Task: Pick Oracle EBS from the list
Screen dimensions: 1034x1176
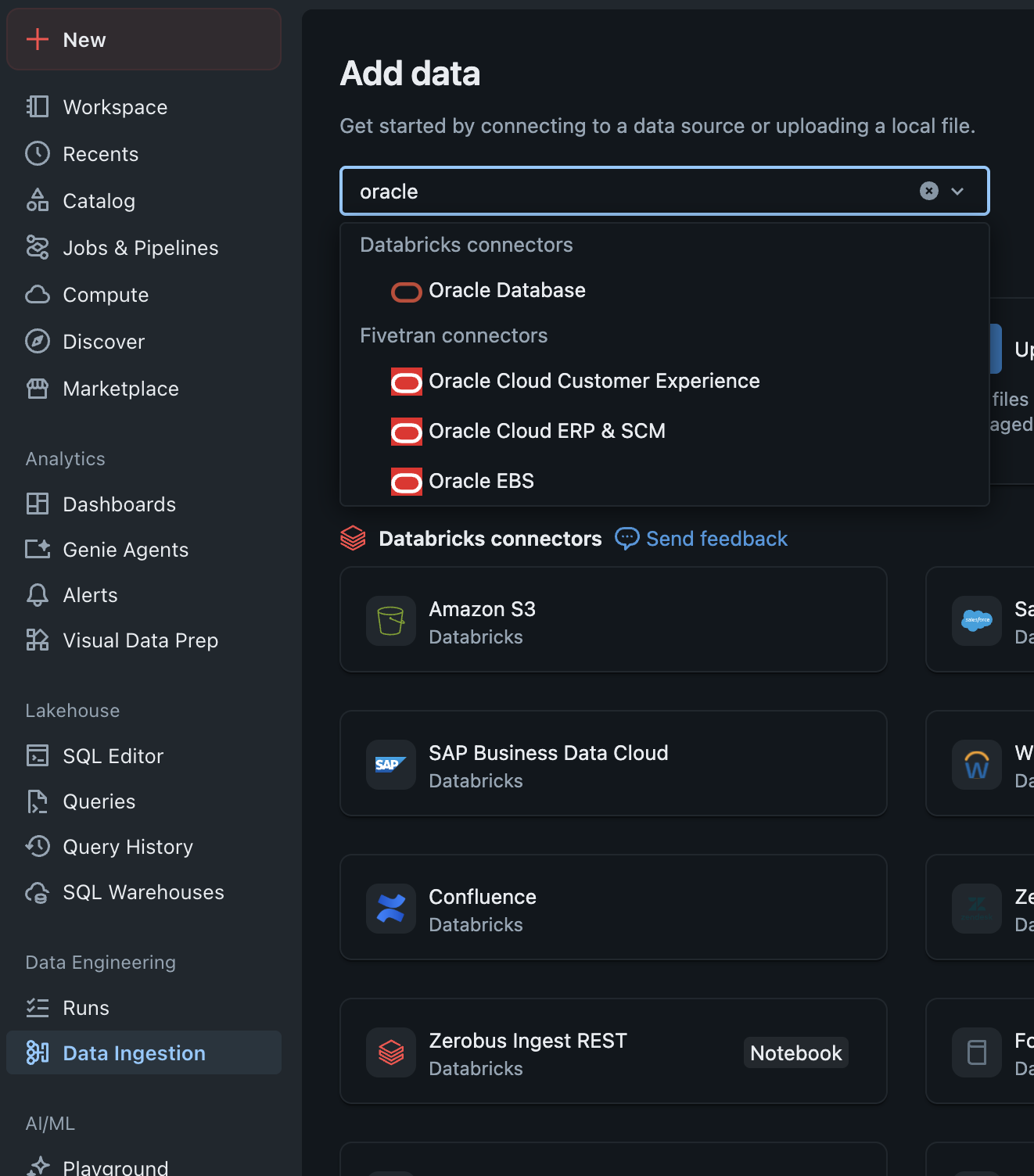Action: pyautogui.click(x=665, y=482)
